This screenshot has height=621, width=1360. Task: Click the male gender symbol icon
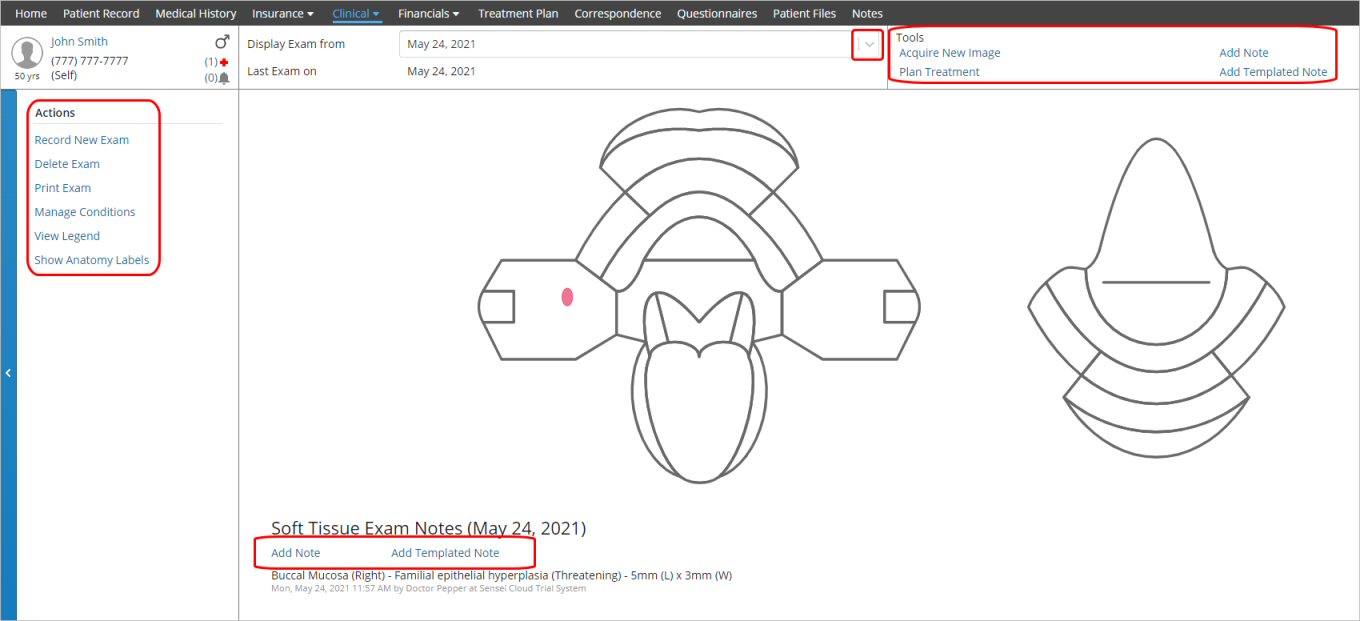pos(223,42)
